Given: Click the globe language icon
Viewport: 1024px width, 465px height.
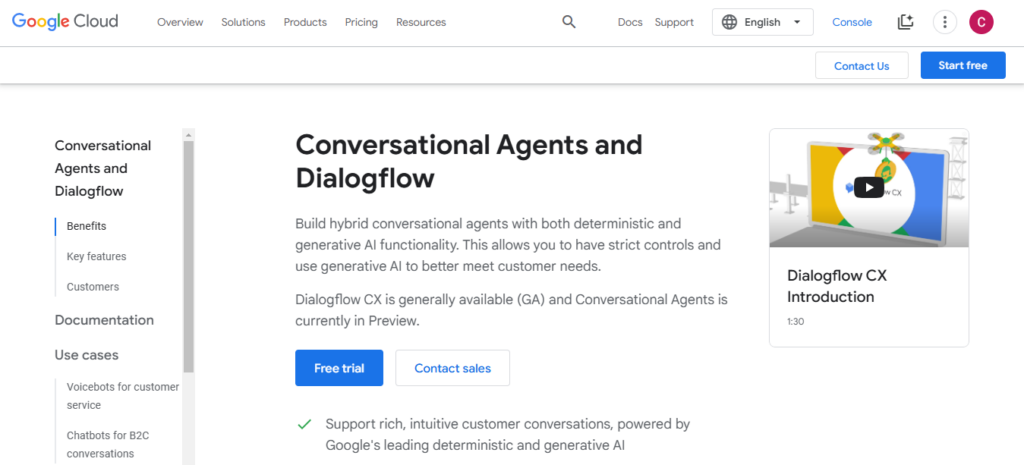Looking at the screenshot, I should pyautogui.click(x=729, y=22).
